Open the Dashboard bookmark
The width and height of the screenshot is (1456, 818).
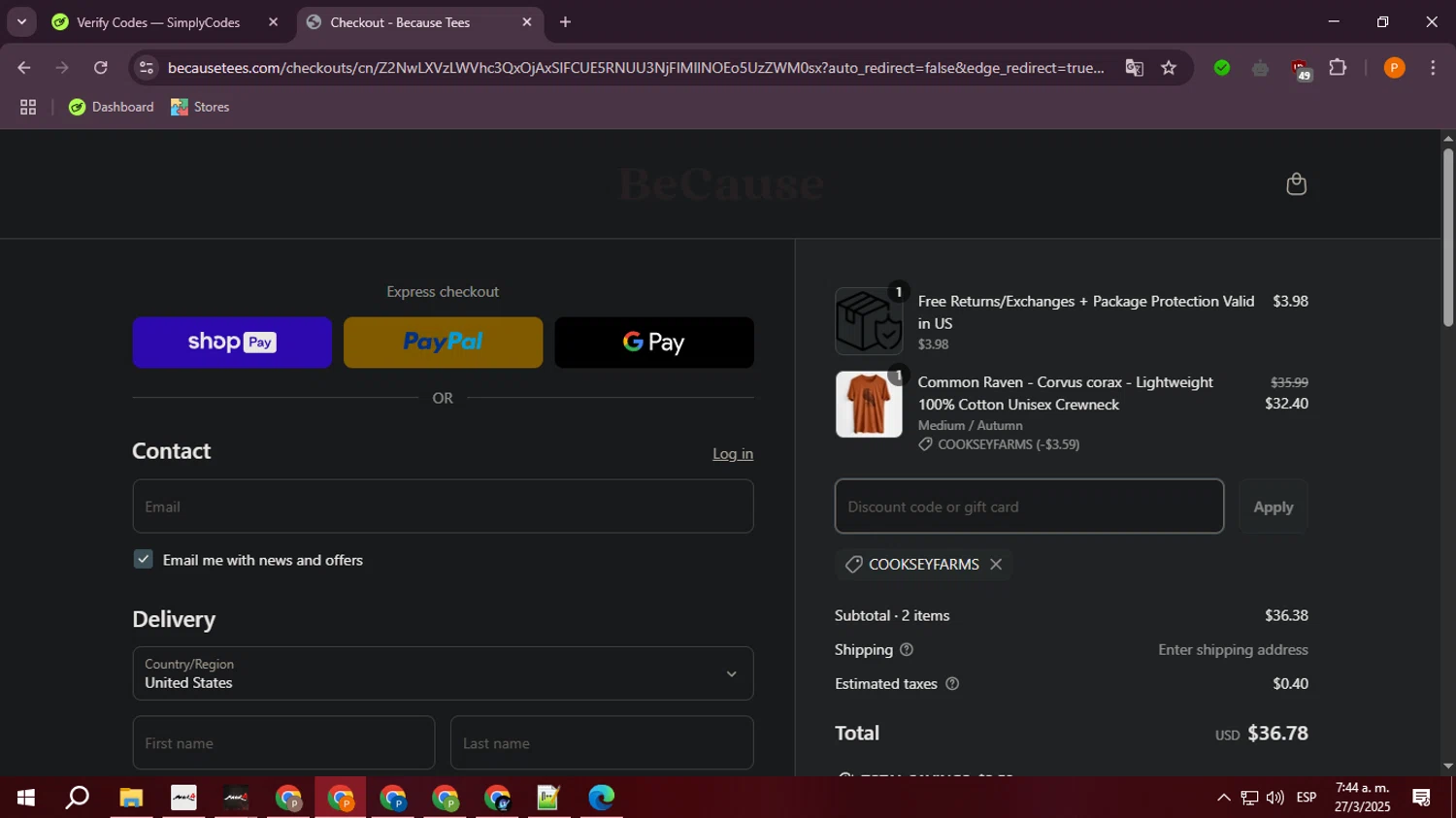(x=112, y=108)
